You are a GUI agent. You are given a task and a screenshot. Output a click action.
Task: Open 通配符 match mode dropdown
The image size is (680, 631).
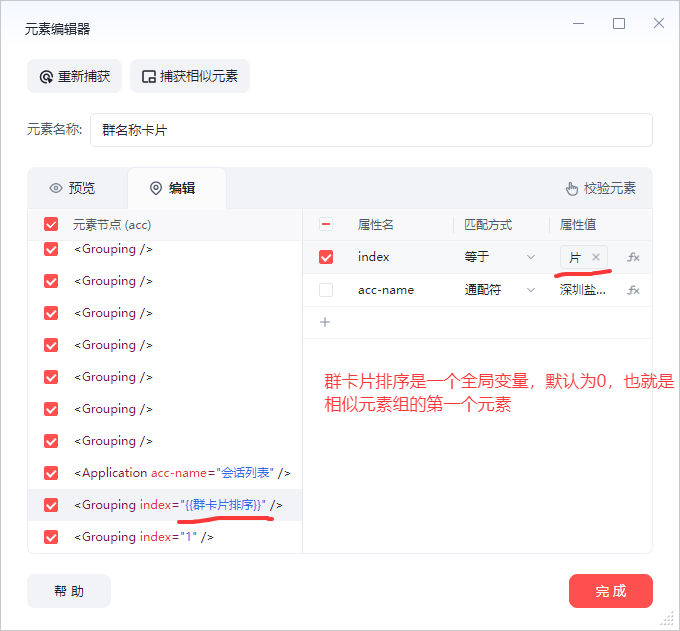(x=500, y=290)
